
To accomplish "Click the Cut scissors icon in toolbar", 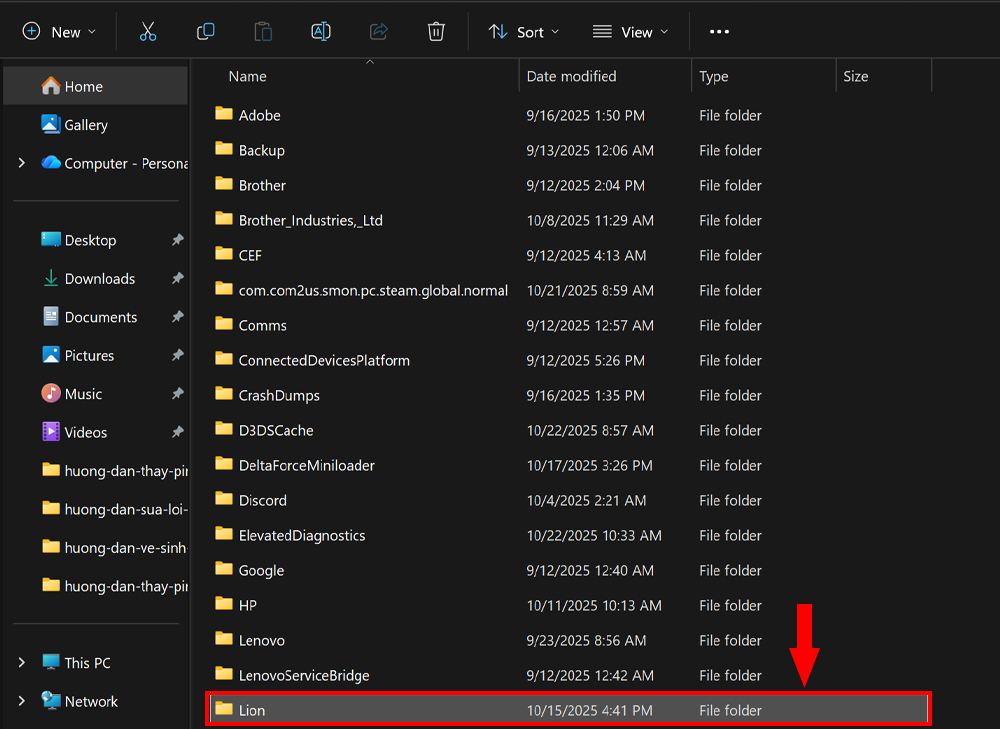I will pos(148,32).
